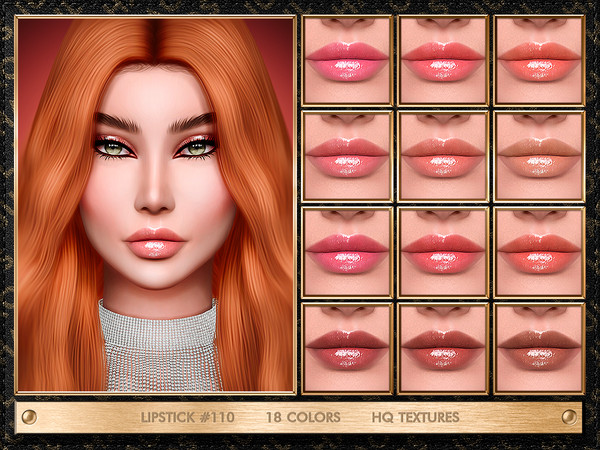600x450 pixels.
Task: Click third-row right orange-red lip swatch
Action: tap(539, 252)
